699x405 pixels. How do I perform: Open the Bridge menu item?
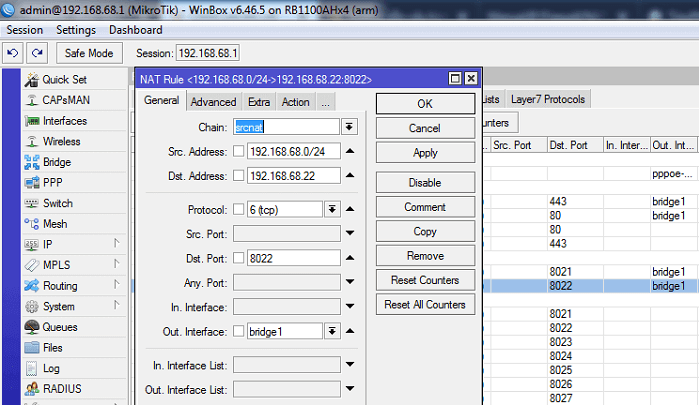pos(56,162)
